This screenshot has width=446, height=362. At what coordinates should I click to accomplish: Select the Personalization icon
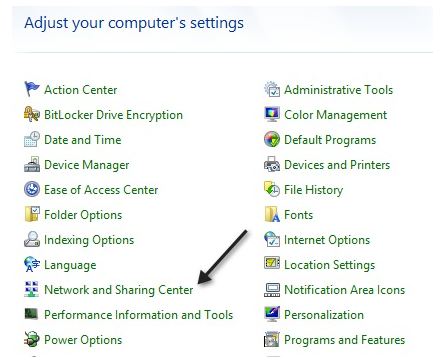point(272,314)
